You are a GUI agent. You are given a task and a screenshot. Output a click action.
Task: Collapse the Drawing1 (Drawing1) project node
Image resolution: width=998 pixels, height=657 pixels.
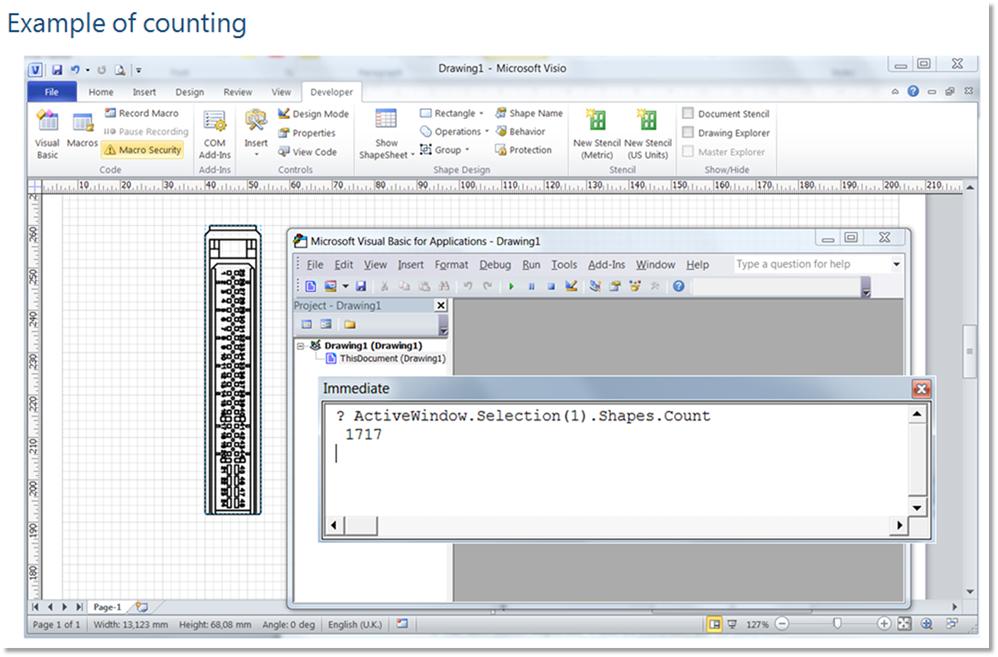(x=300, y=346)
